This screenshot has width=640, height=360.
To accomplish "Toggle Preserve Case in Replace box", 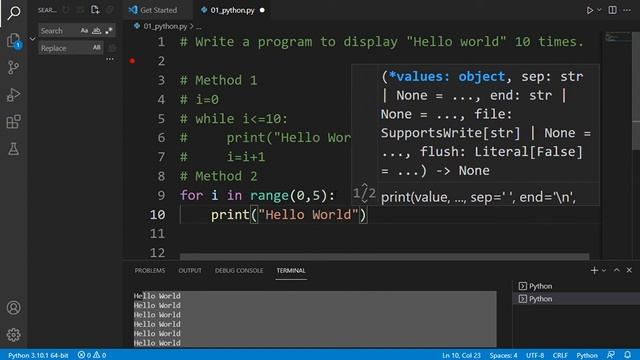I will coord(96,48).
